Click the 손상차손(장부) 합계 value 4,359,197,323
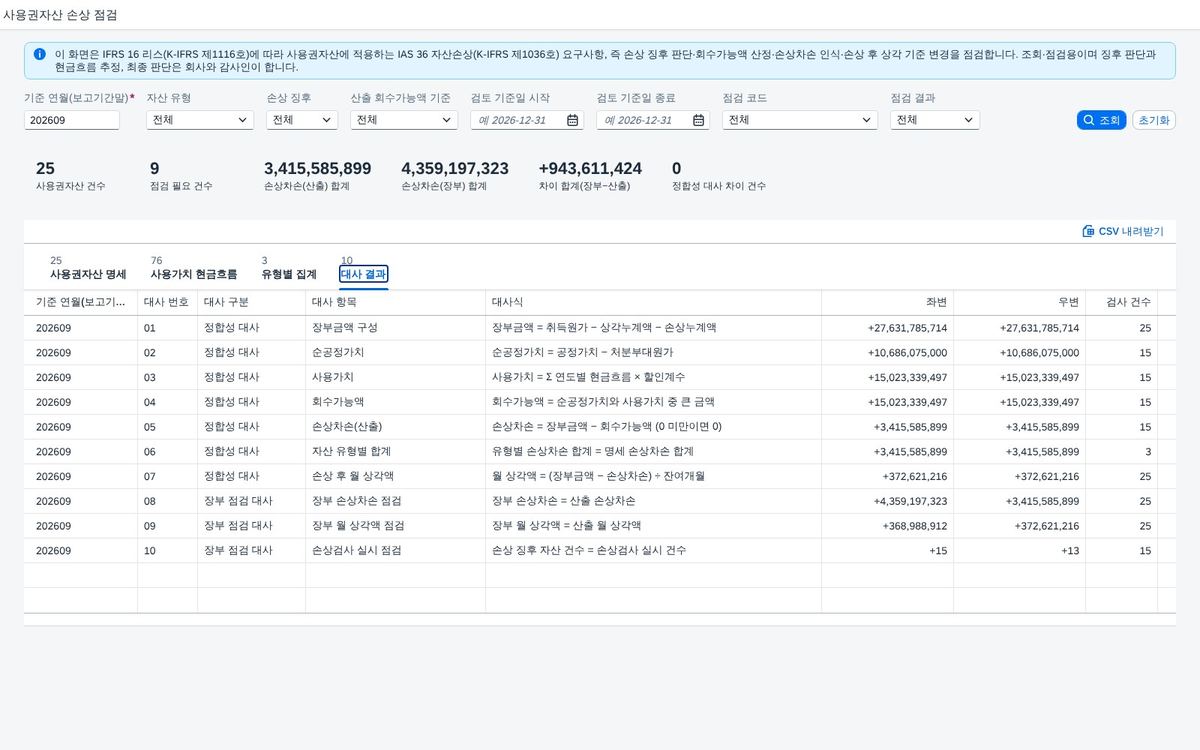The image size is (1200, 750). 455,169
